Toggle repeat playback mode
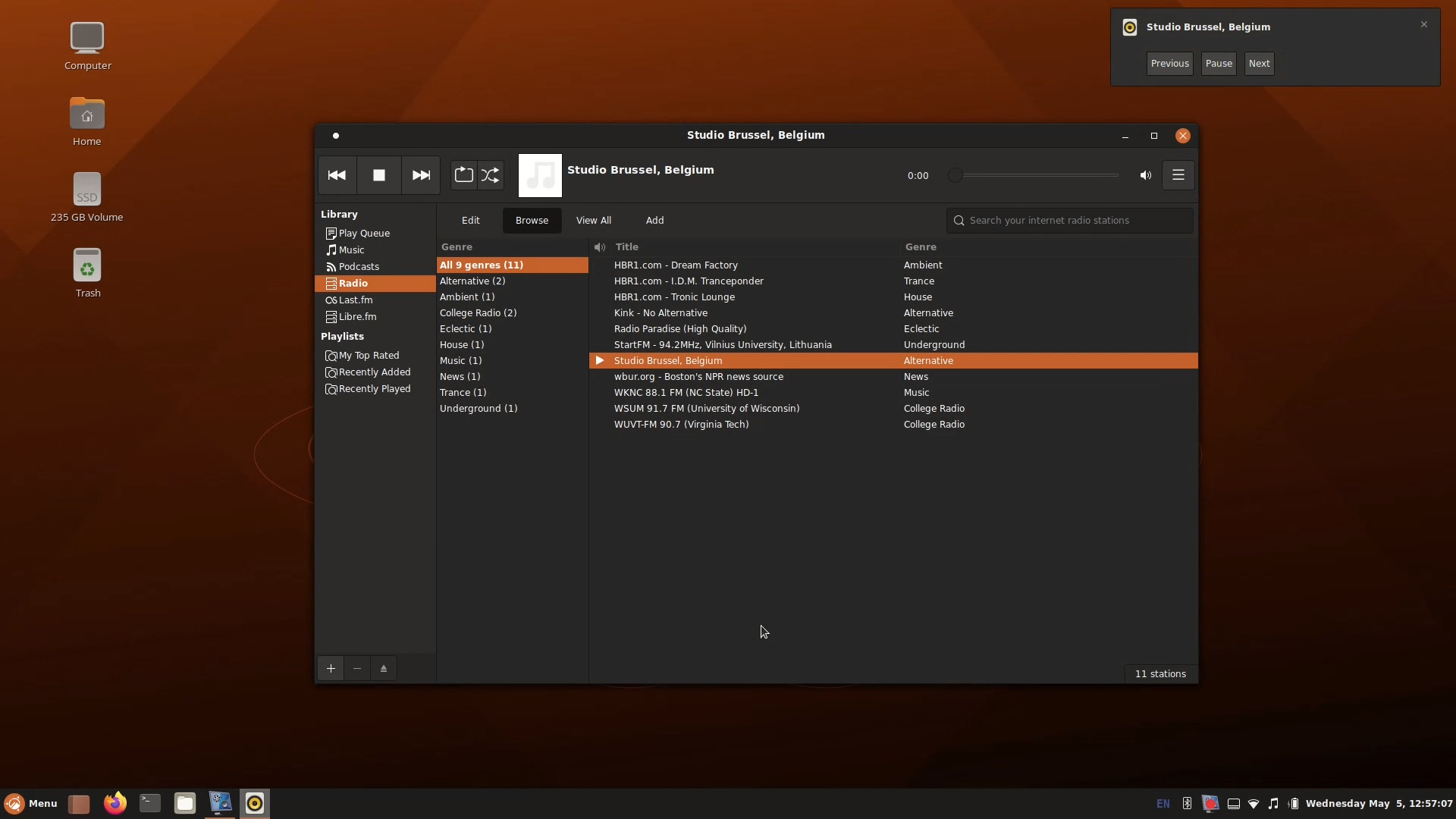The width and height of the screenshot is (1456, 819). pos(464,175)
